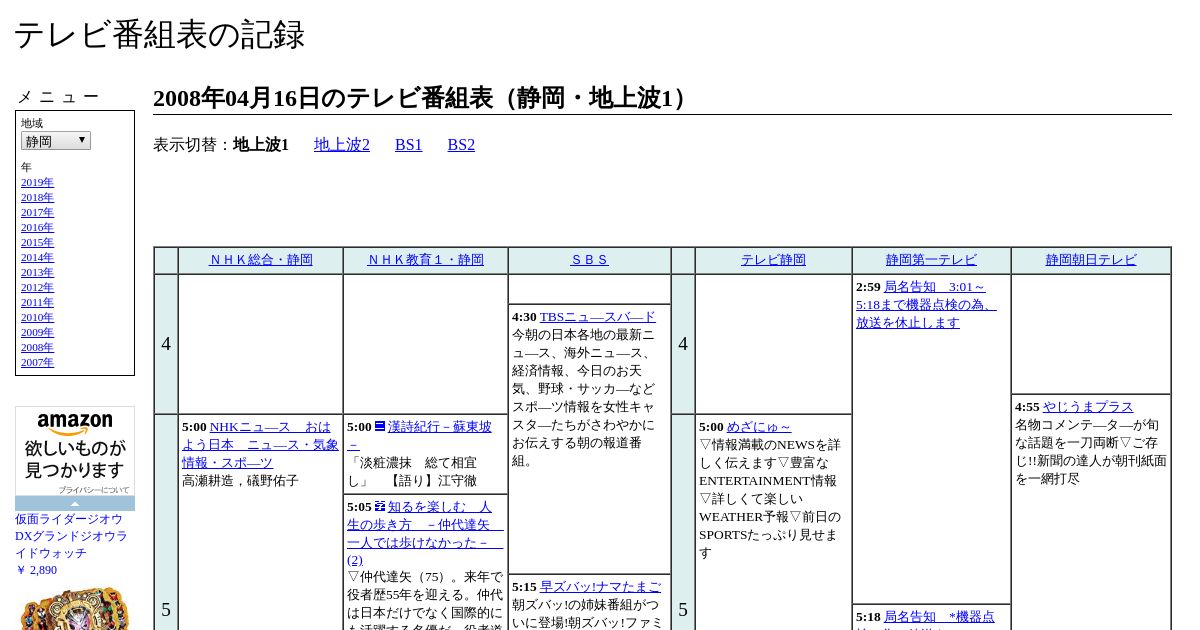Click the bold 地上波1 display option
The height and width of the screenshot is (630, 1200).
(261, 145)
